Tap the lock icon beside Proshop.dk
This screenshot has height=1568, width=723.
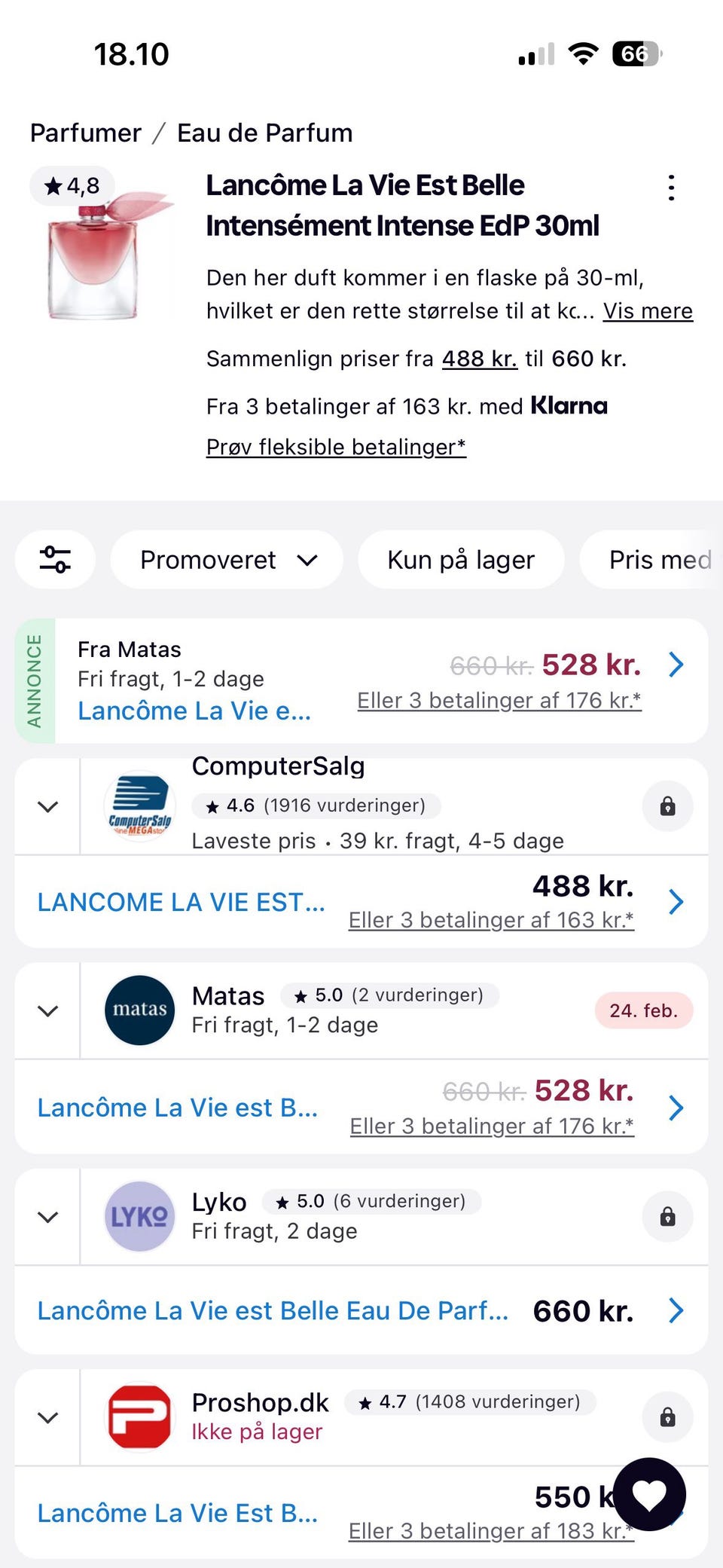(x=667, y=1417)
